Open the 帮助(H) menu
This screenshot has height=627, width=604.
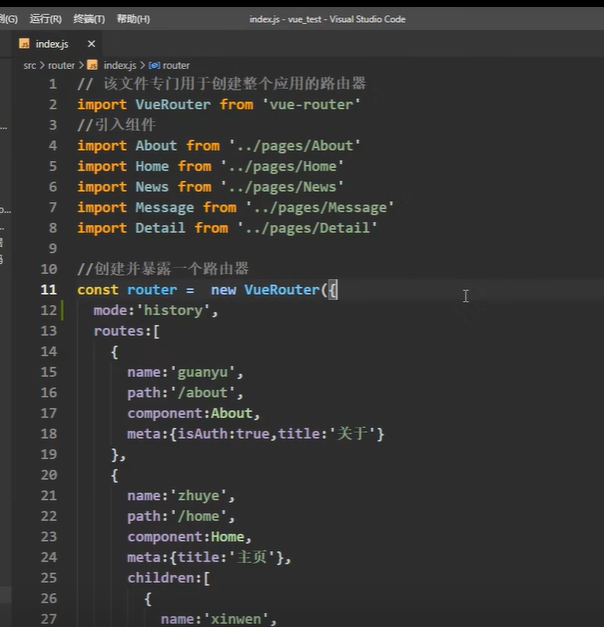133,19
